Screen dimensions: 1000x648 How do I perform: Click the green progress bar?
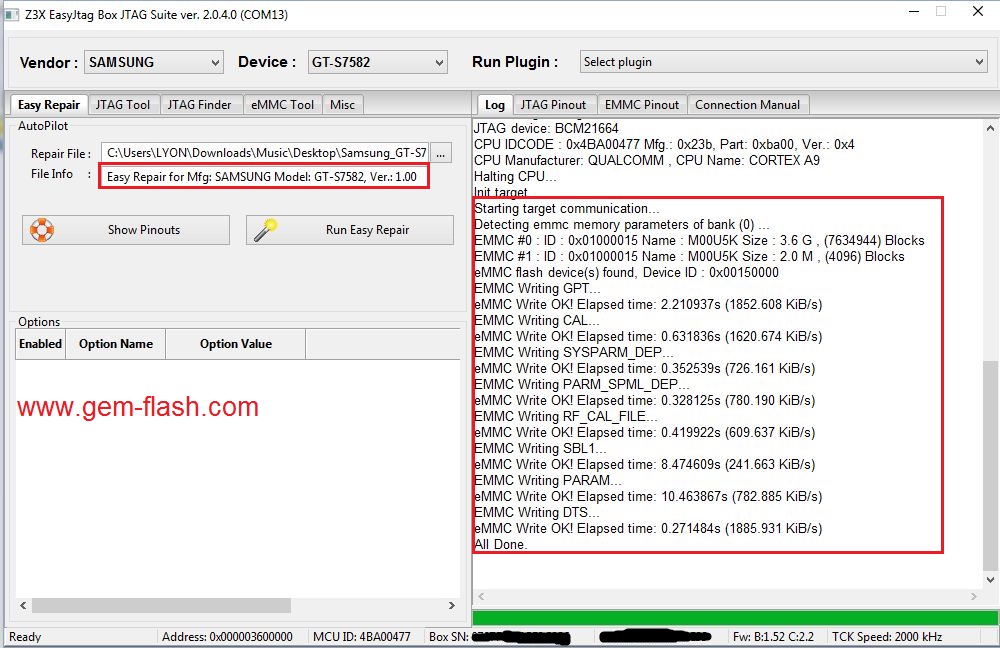(735, 617)
